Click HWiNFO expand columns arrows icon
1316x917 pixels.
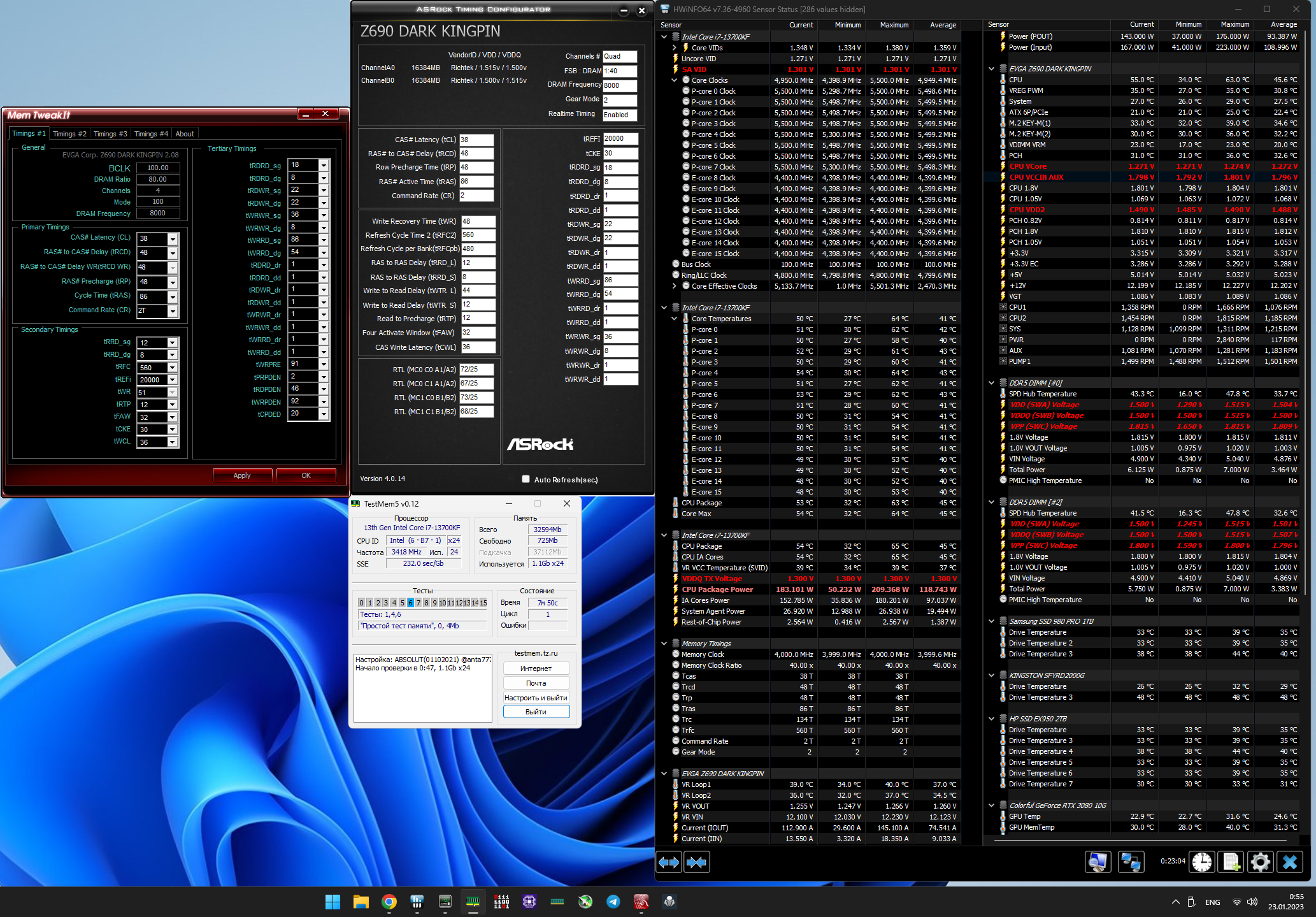coord(669,862)
